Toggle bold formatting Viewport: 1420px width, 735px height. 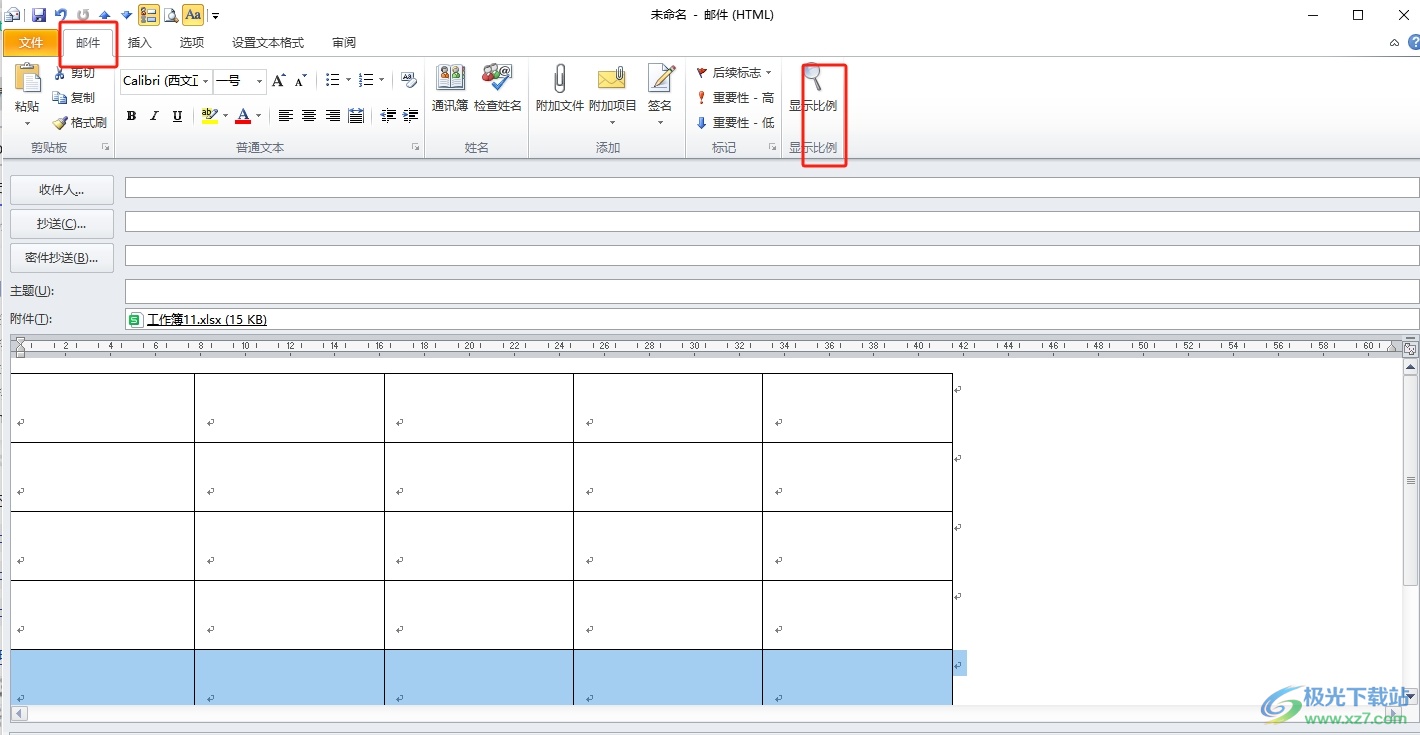click(131, 116)
